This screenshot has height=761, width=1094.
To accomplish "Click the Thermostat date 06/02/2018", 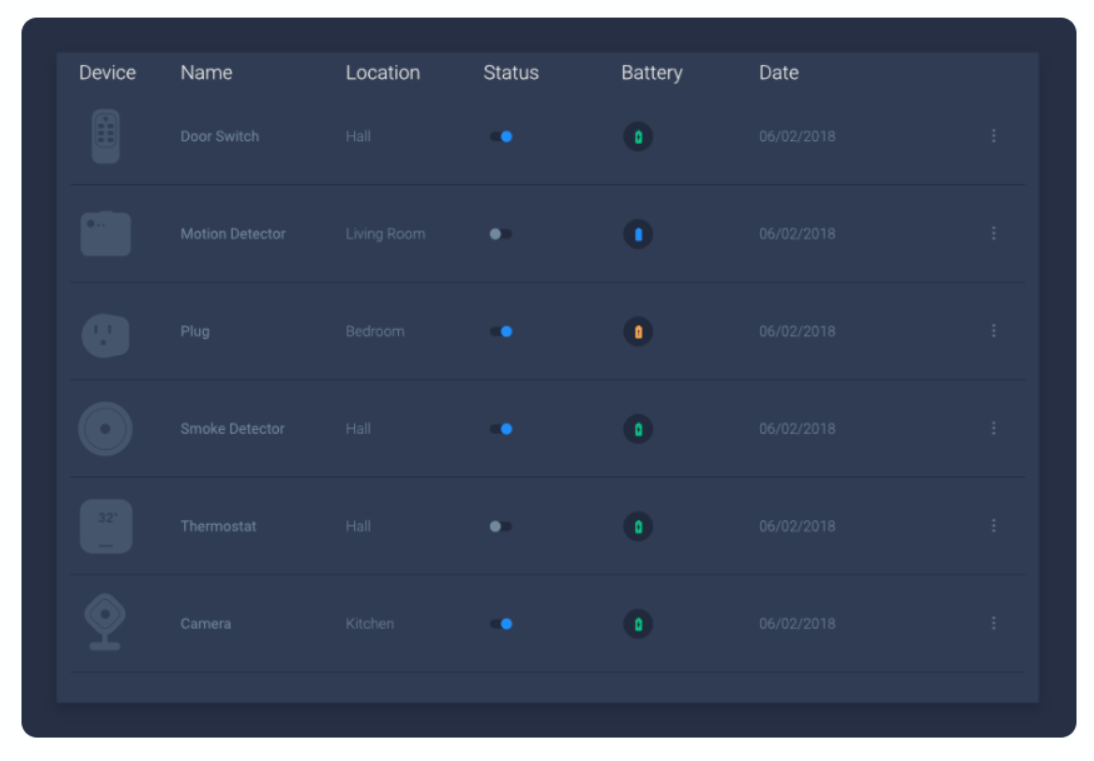I will pyautogui.click(x=796, y=526).
